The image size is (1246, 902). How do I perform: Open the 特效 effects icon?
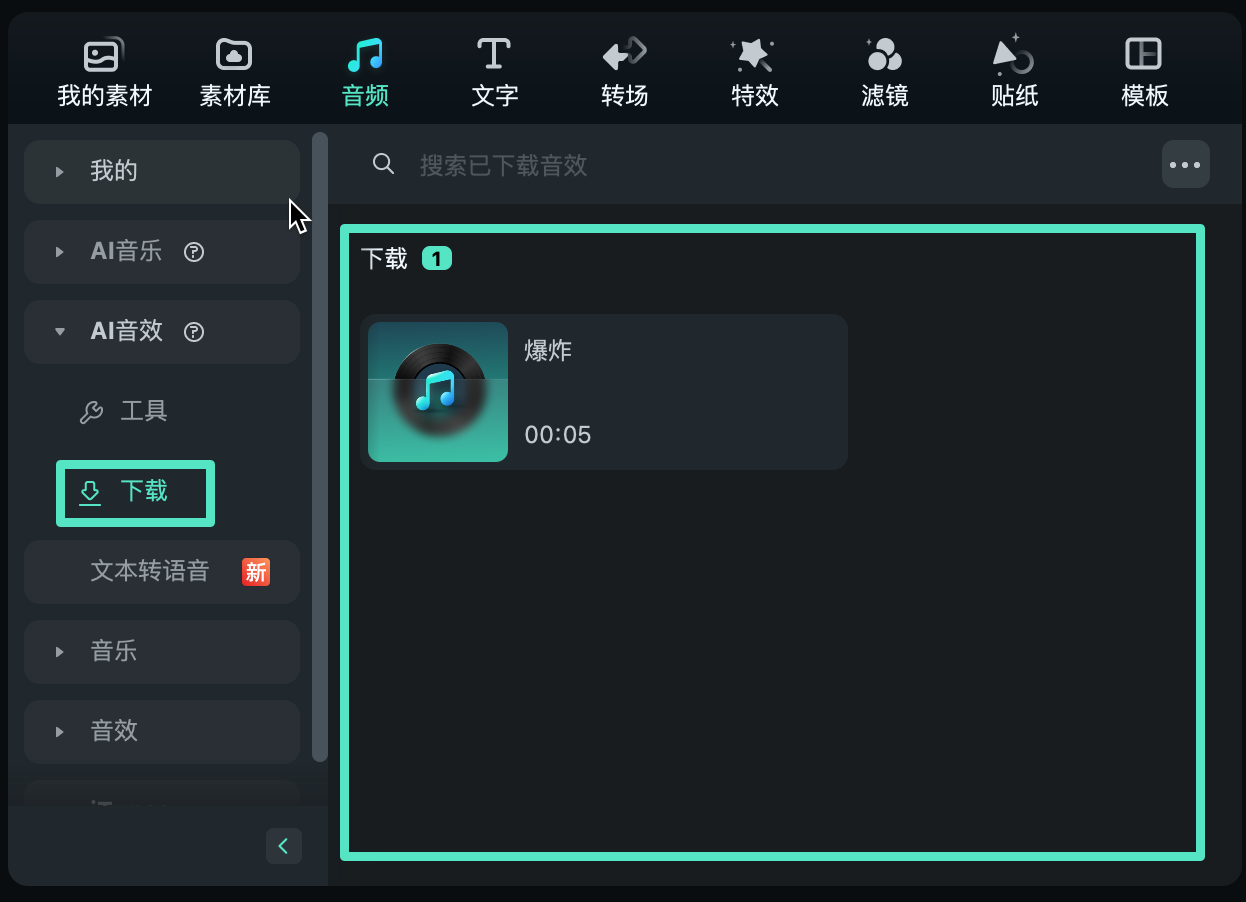[x=754, y=56]
